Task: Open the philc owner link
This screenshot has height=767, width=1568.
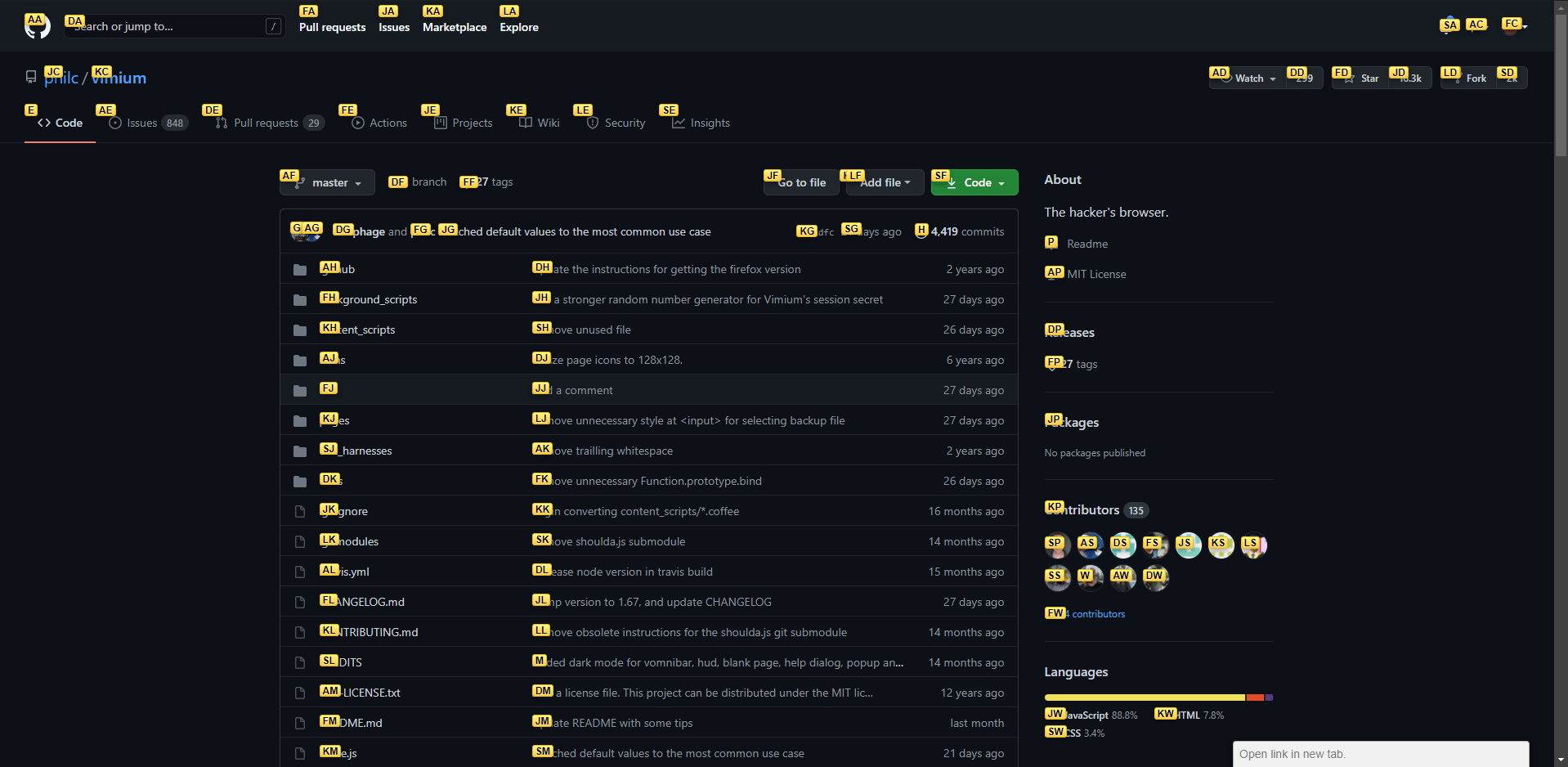Action: coord(61,78)
